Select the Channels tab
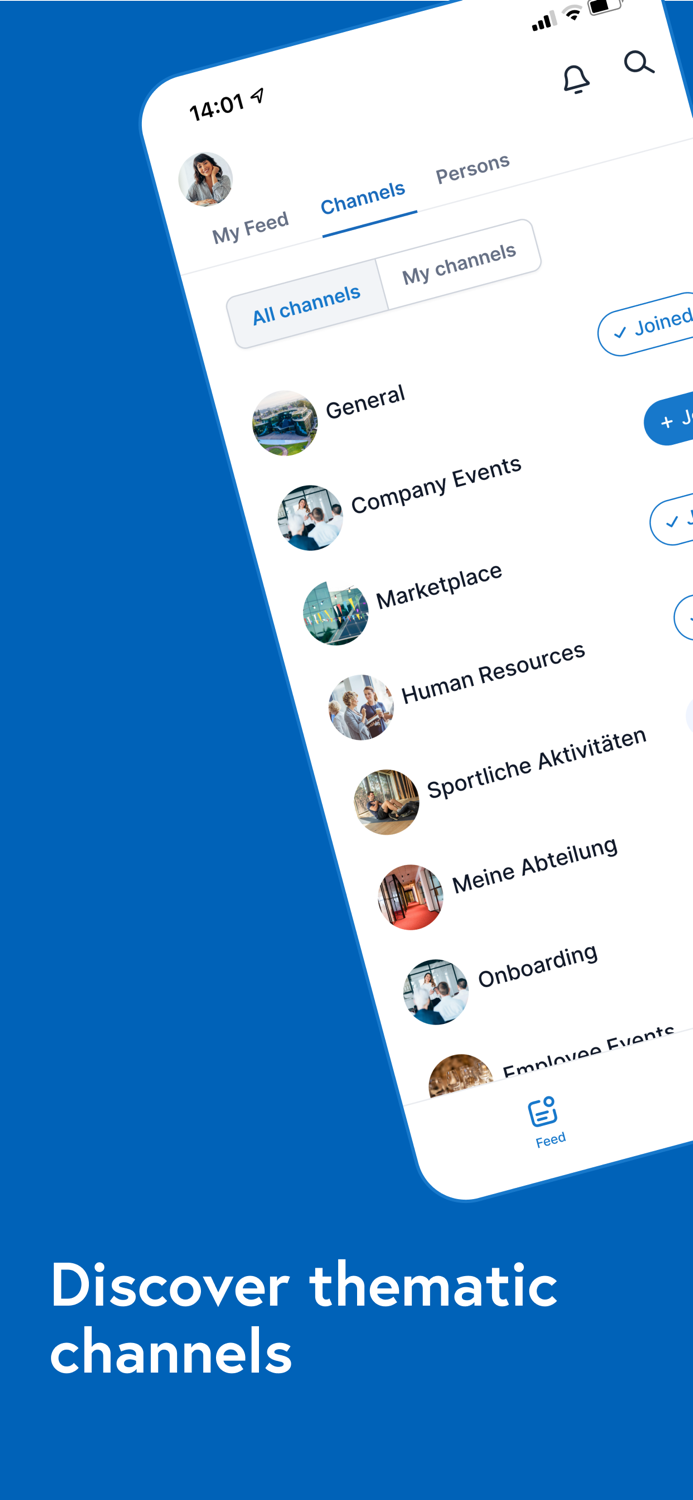Screen dimensions: 693x1500 [x=363, y=197]
